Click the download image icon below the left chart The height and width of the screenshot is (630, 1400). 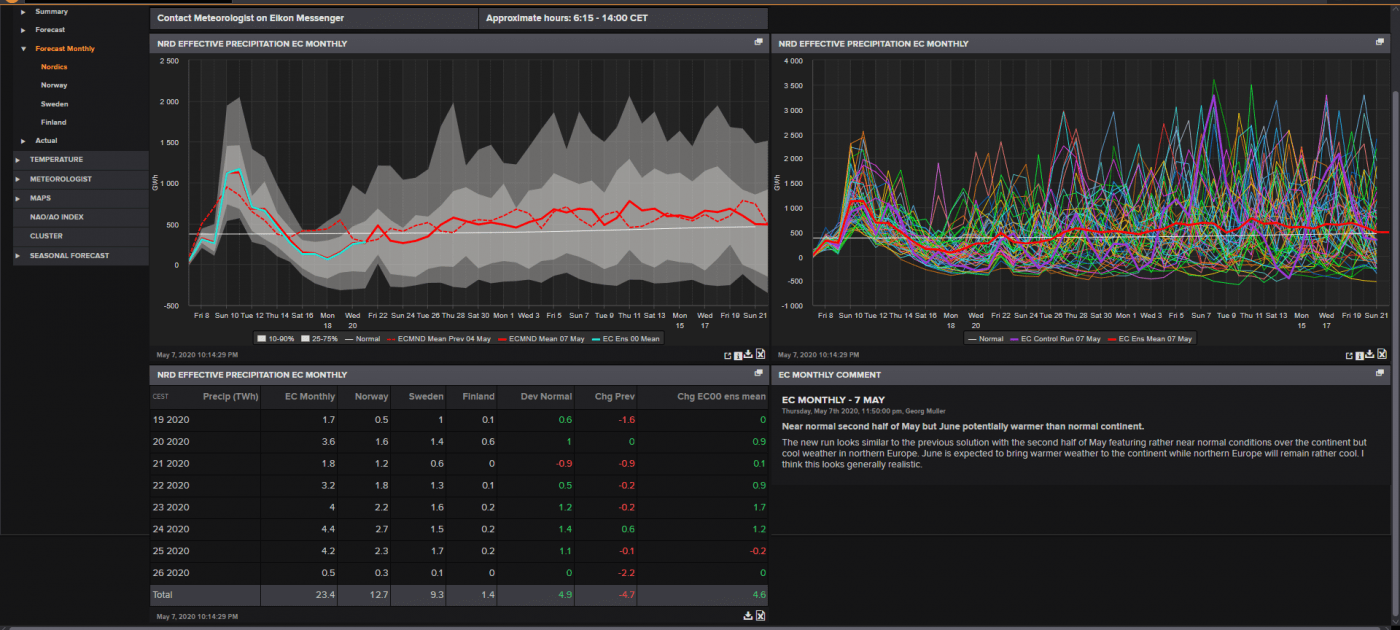(x=748, y=353)
